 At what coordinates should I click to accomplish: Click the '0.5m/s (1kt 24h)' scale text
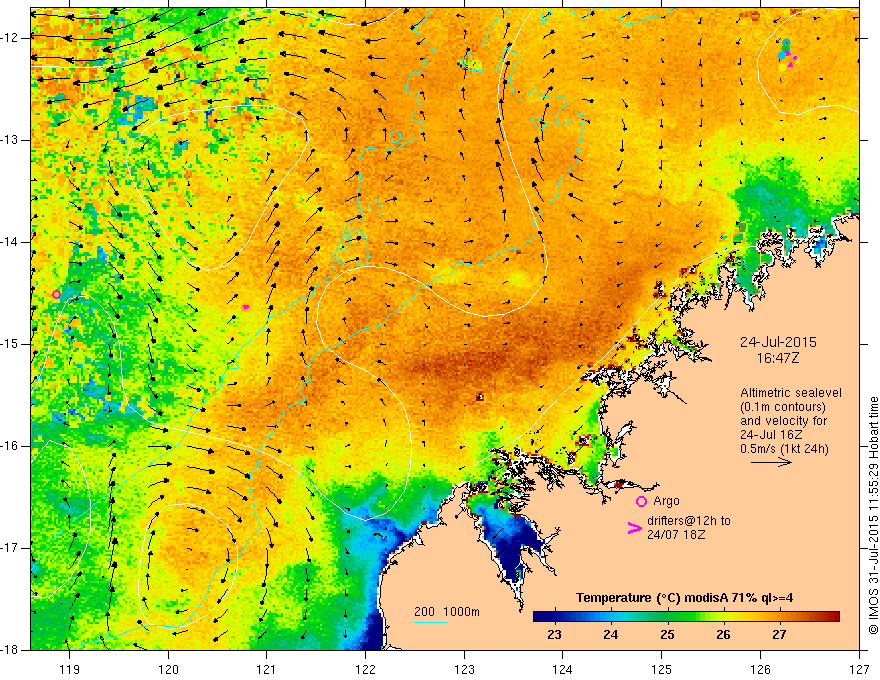pyautogui.click(x=784, y=449)
